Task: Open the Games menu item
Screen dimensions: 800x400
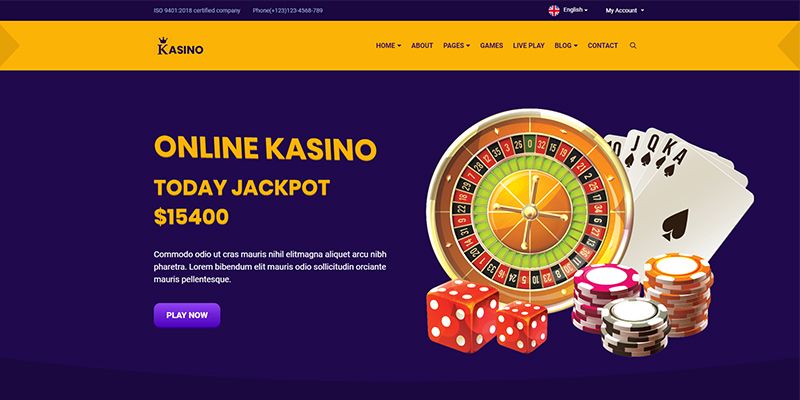Action: (x=491, y=45)
